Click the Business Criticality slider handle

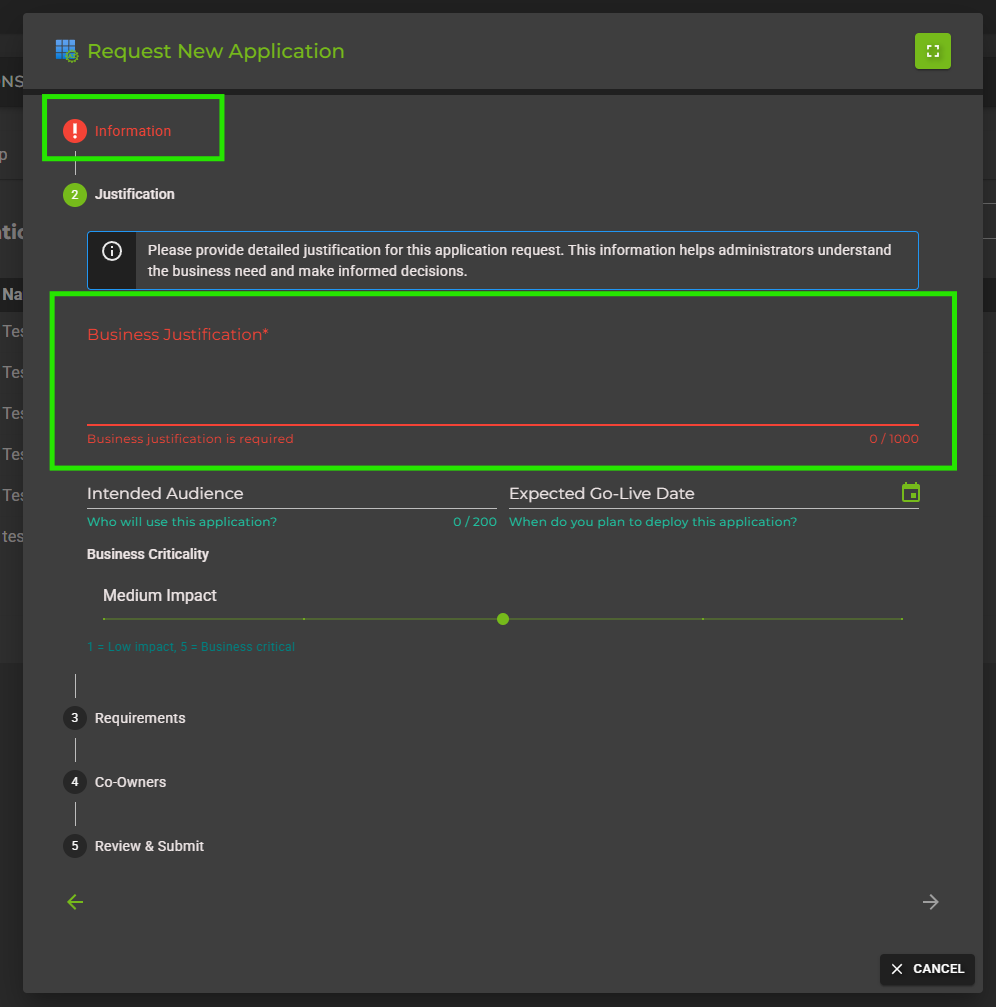coord(503,618)
